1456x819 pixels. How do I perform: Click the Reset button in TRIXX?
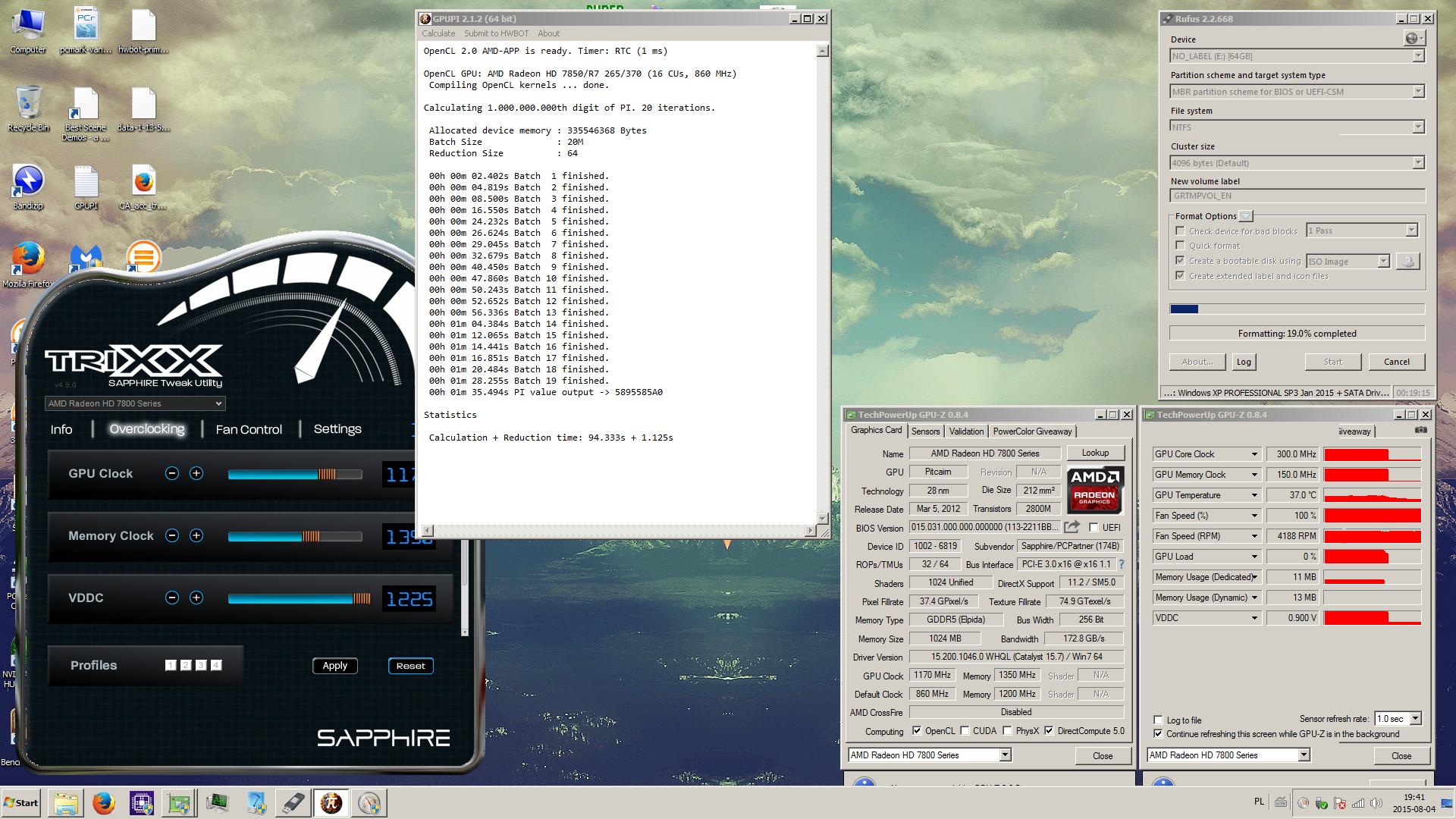[x=410, y=666]
